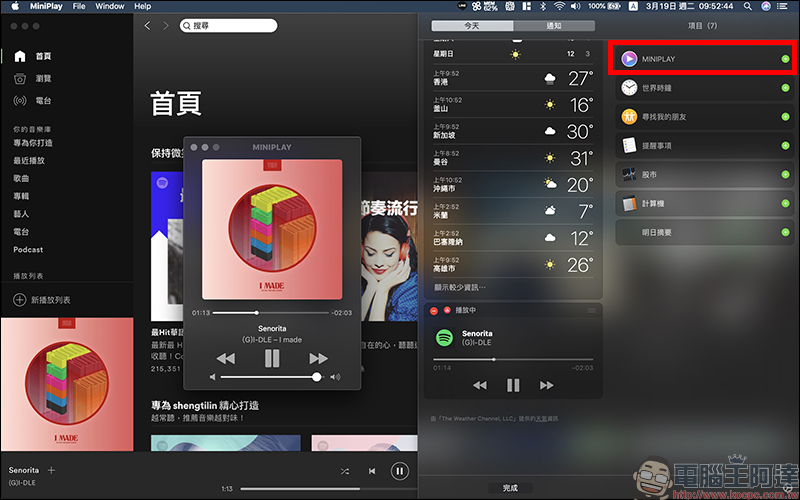Rewind in the 播放中 widget
The width and height of the screenshot is (800, 500).
[x=480, y=385]
